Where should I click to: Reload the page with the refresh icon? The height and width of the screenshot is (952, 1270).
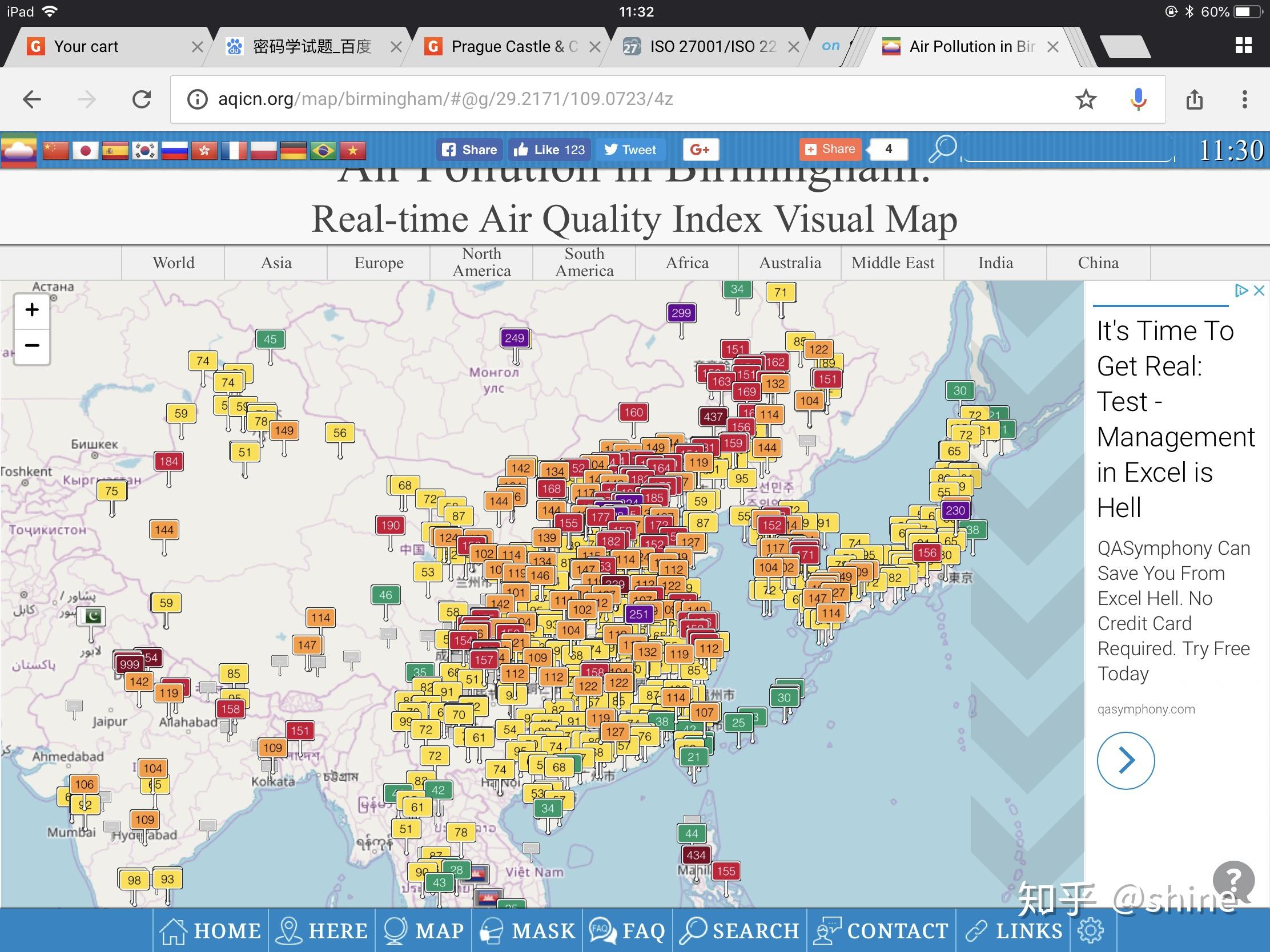coord(141,99)
